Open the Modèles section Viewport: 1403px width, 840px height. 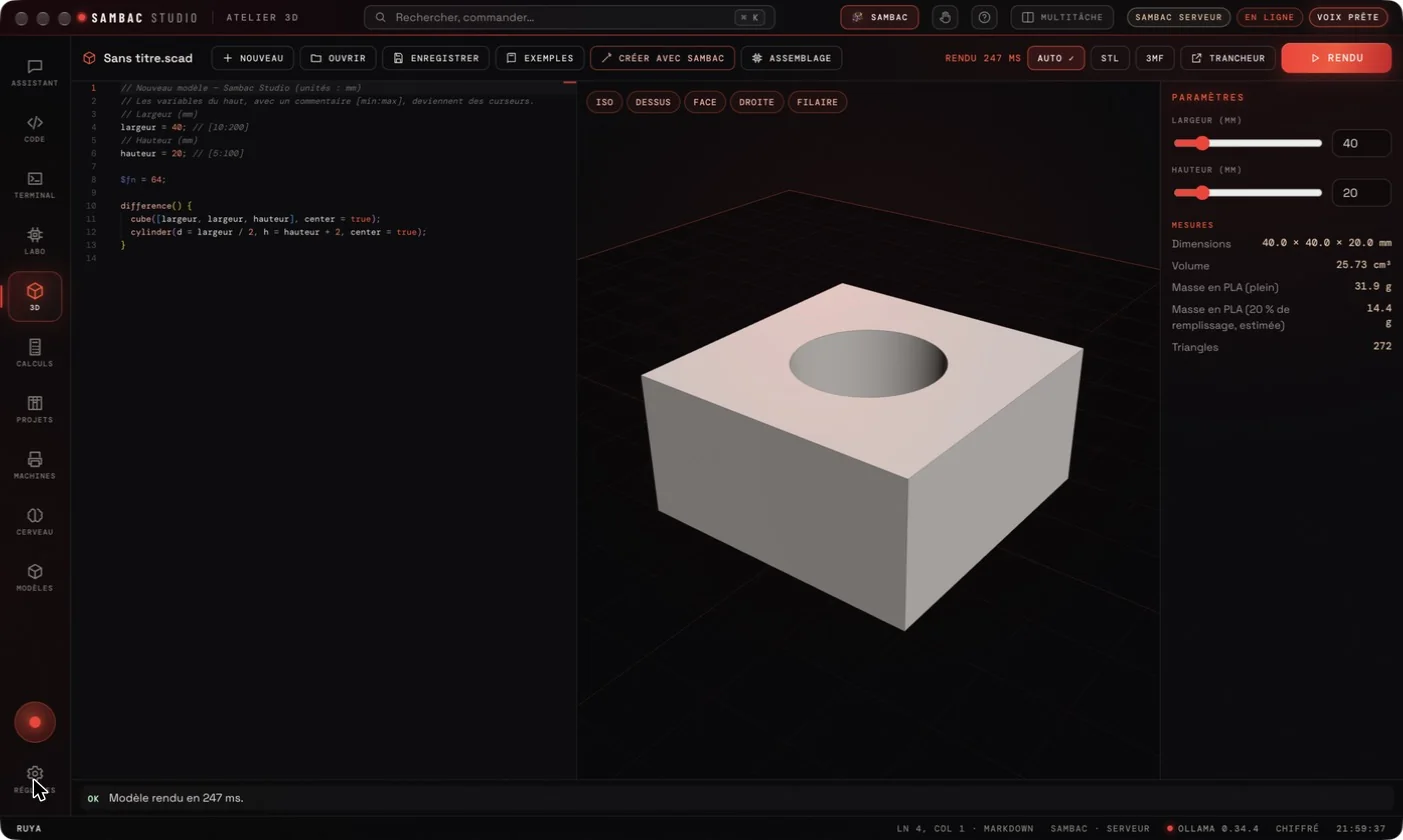coord(35,577)
